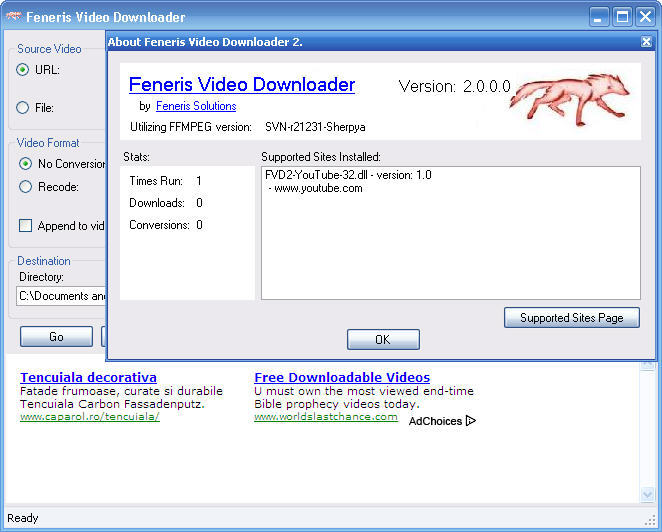Close the About Feneris Video Downloader dialog

(646, 41)
